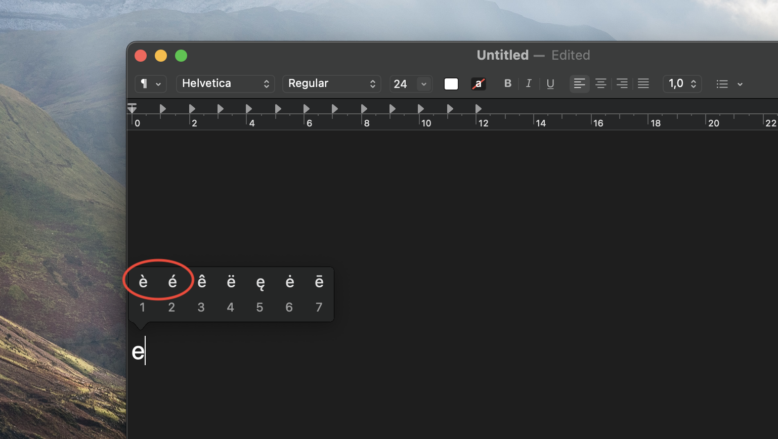Align text to the right
The height and width of the screenshot is (439, 778).
pos(622,84)
